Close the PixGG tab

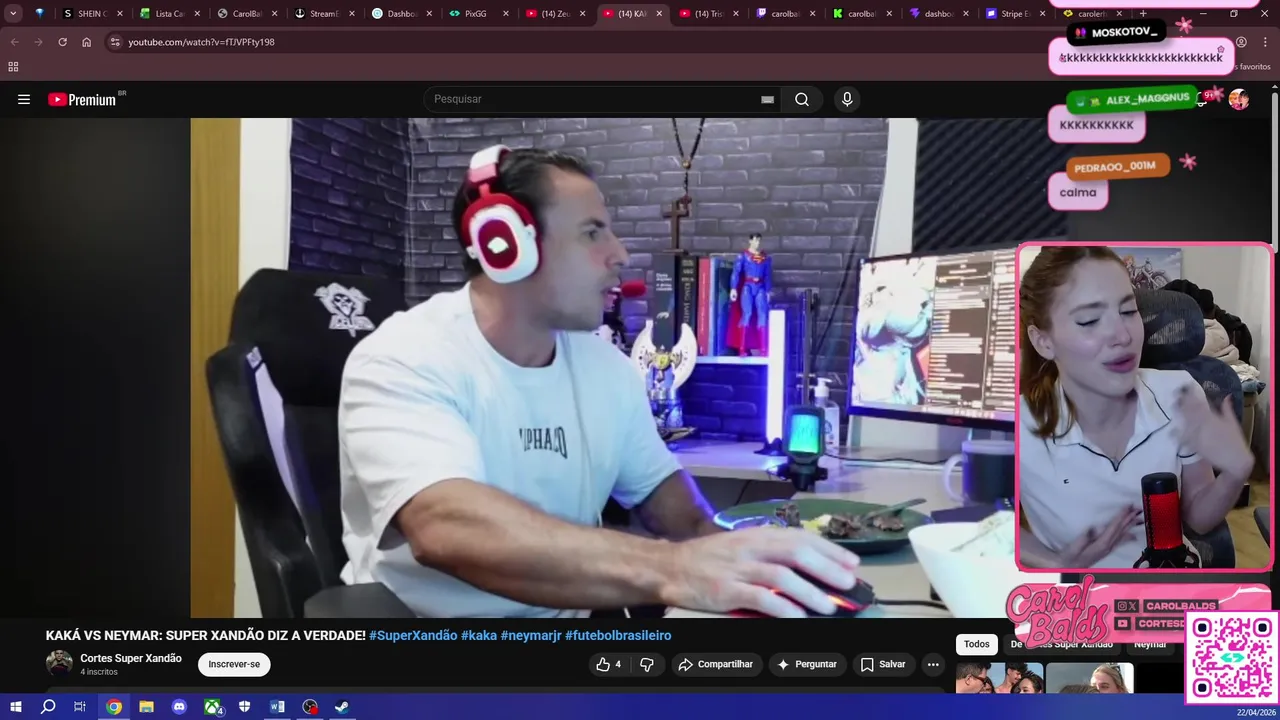(505, 14)
